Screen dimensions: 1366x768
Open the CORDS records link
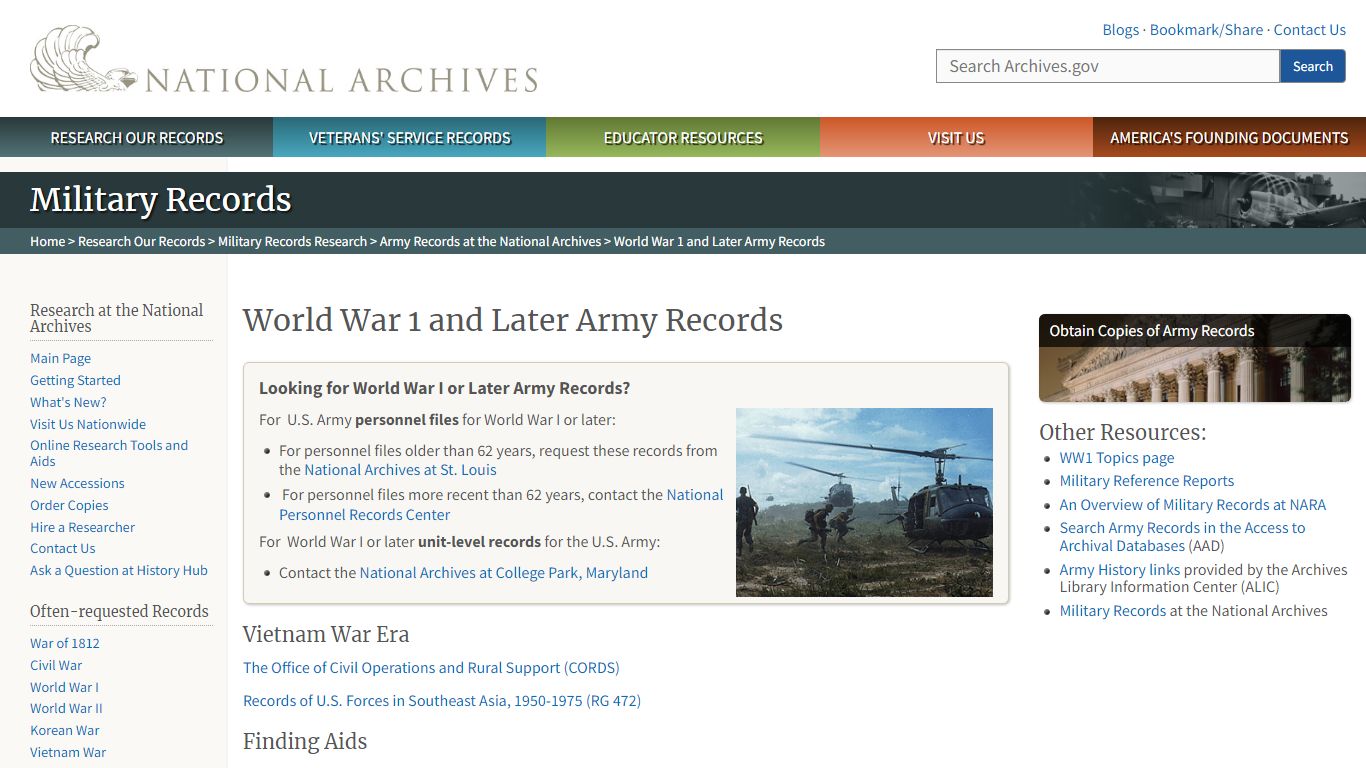[x=431, y=668]
